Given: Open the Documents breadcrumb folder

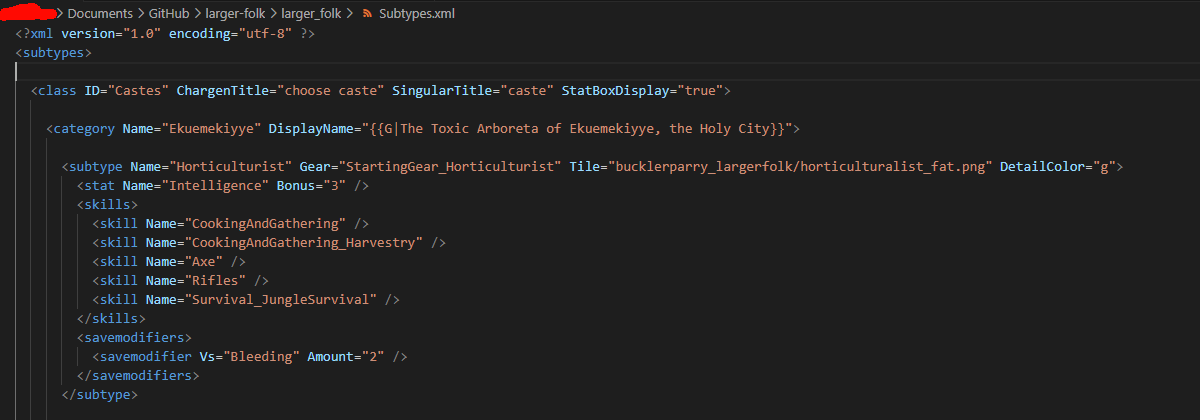Looking at the screenshot, I should [100, 14].
